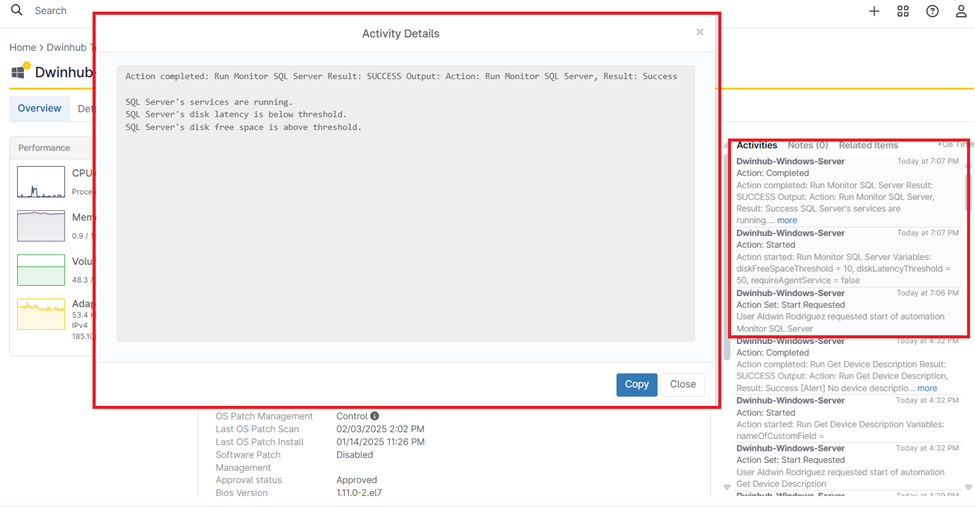Open the Memory performance graph thumbnail
975x507 pixels.
click(x=41, y=225)
